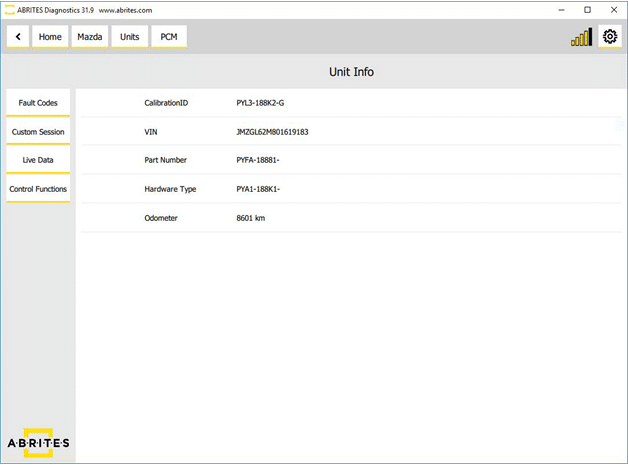This screenshot has width=628, height=465.
Task: Minimize the ABRITES Diagnostics window
Action: click(560, 9)
